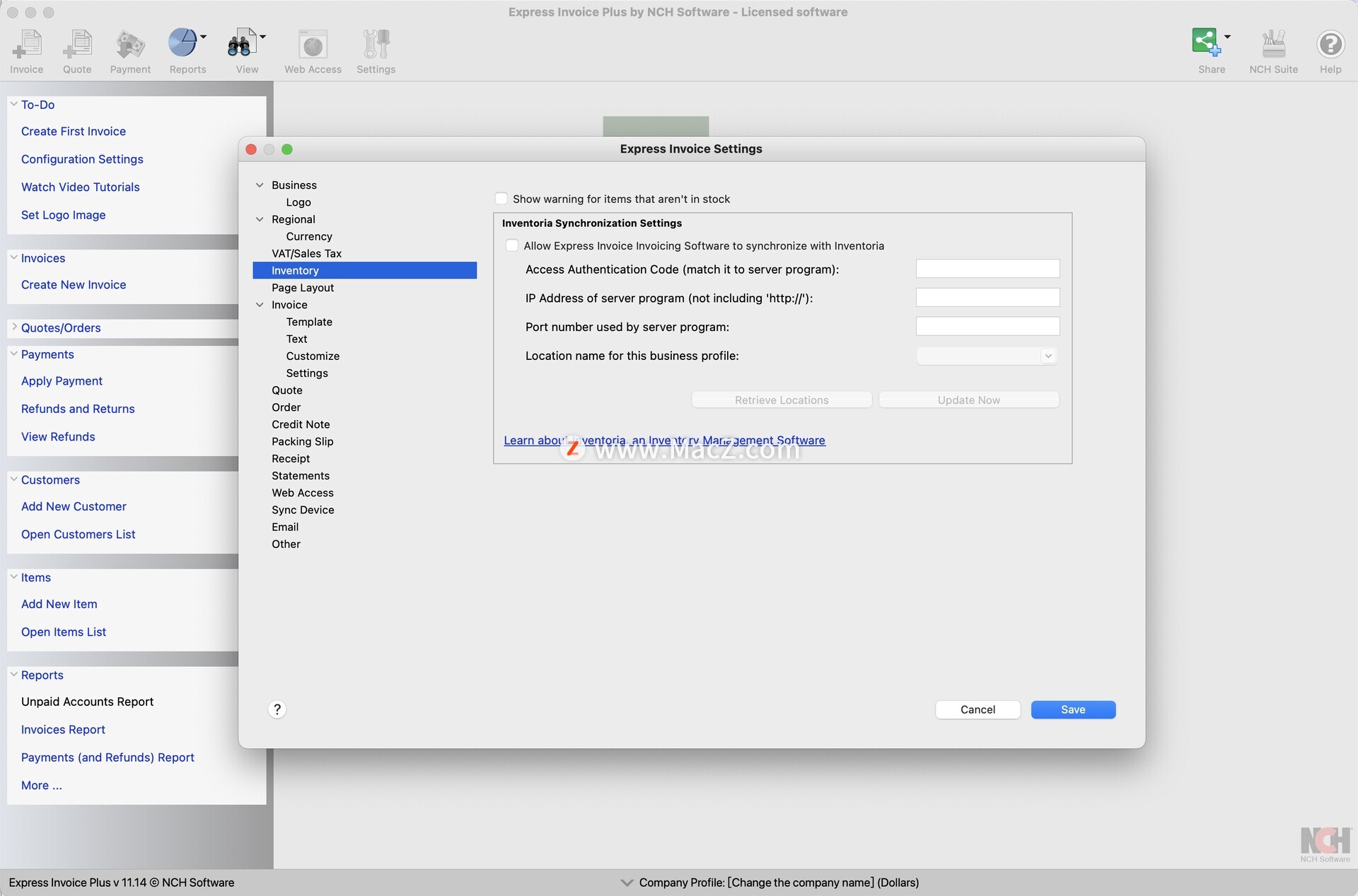This screenshot has height=896, width=1358.
Task: Select Template under Invoice
Action: tap(309, 322)
